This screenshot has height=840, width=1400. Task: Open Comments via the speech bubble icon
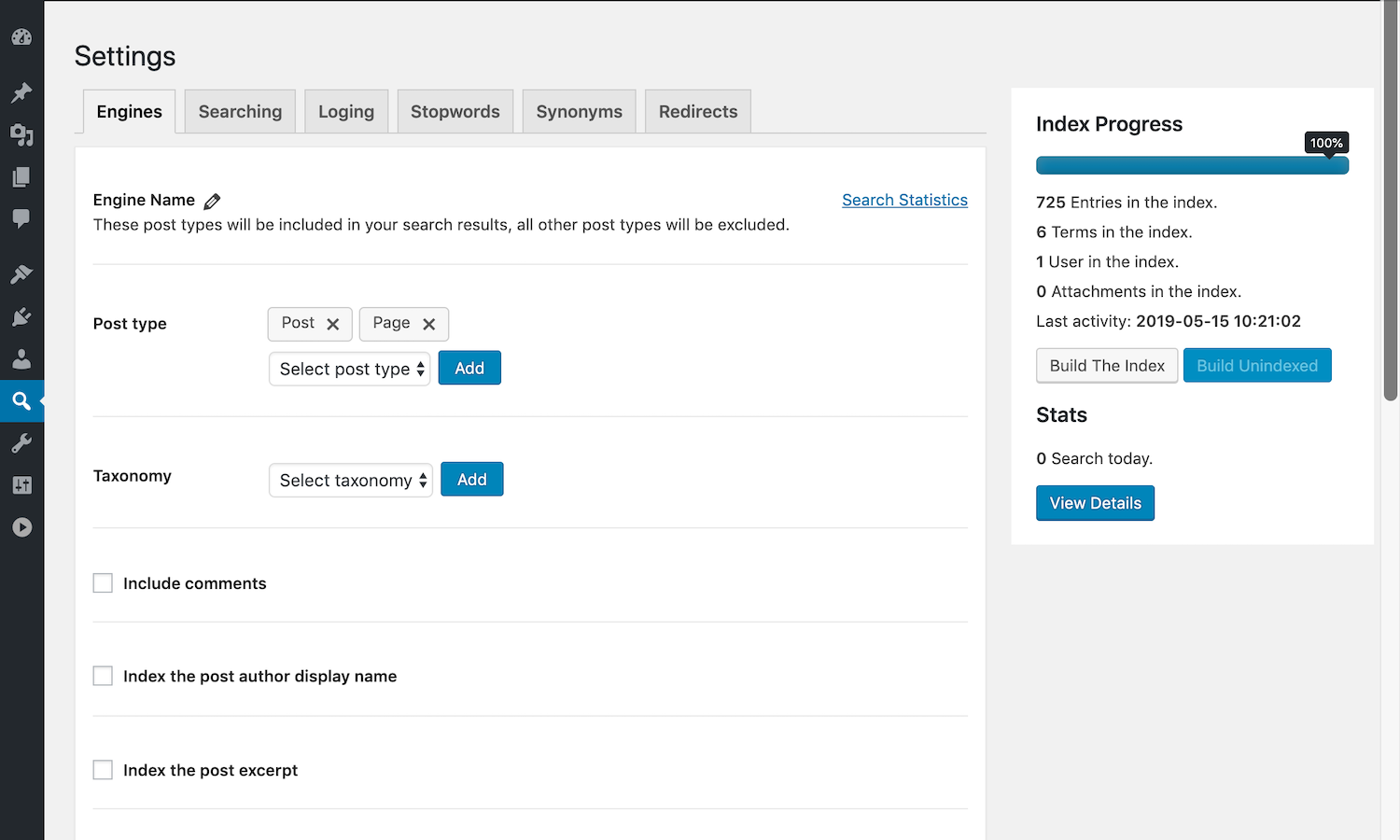(x=21, y=219)
